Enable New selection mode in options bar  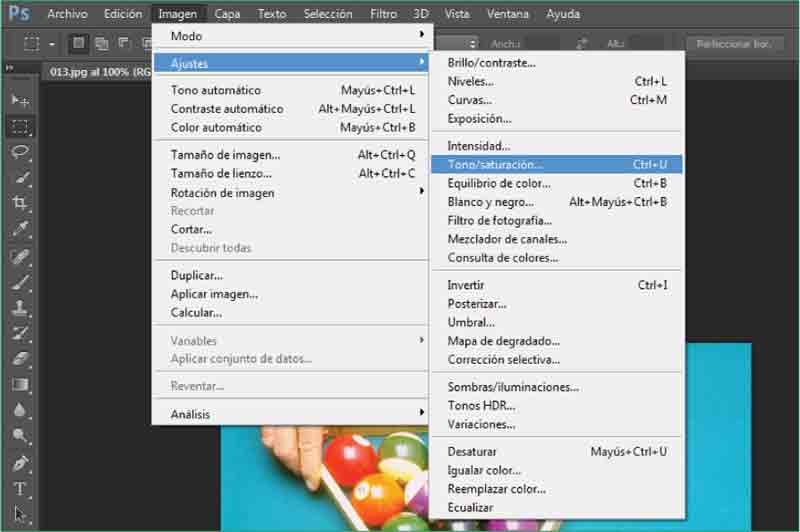[x=79, y=44]
